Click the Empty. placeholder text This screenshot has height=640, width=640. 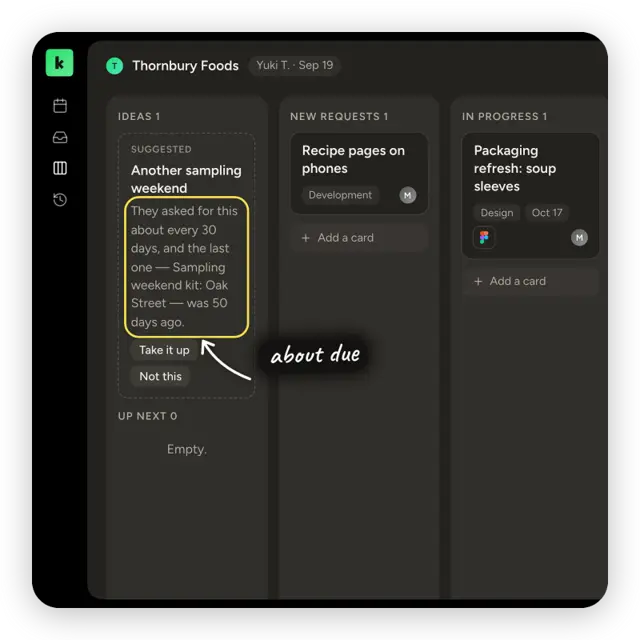click(187, 449)
